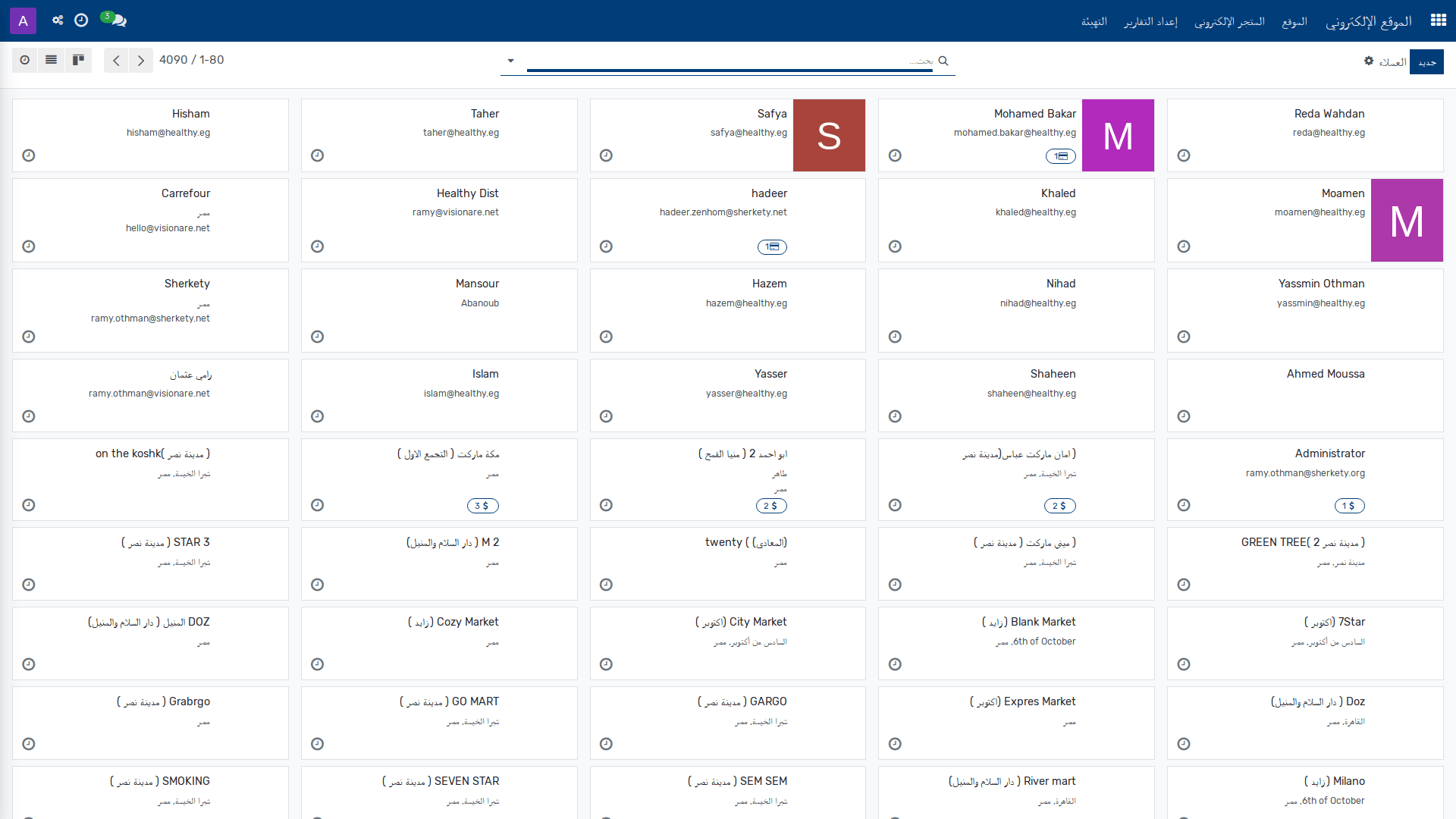Expand the search options dropdown arrow

click(510, 61)
